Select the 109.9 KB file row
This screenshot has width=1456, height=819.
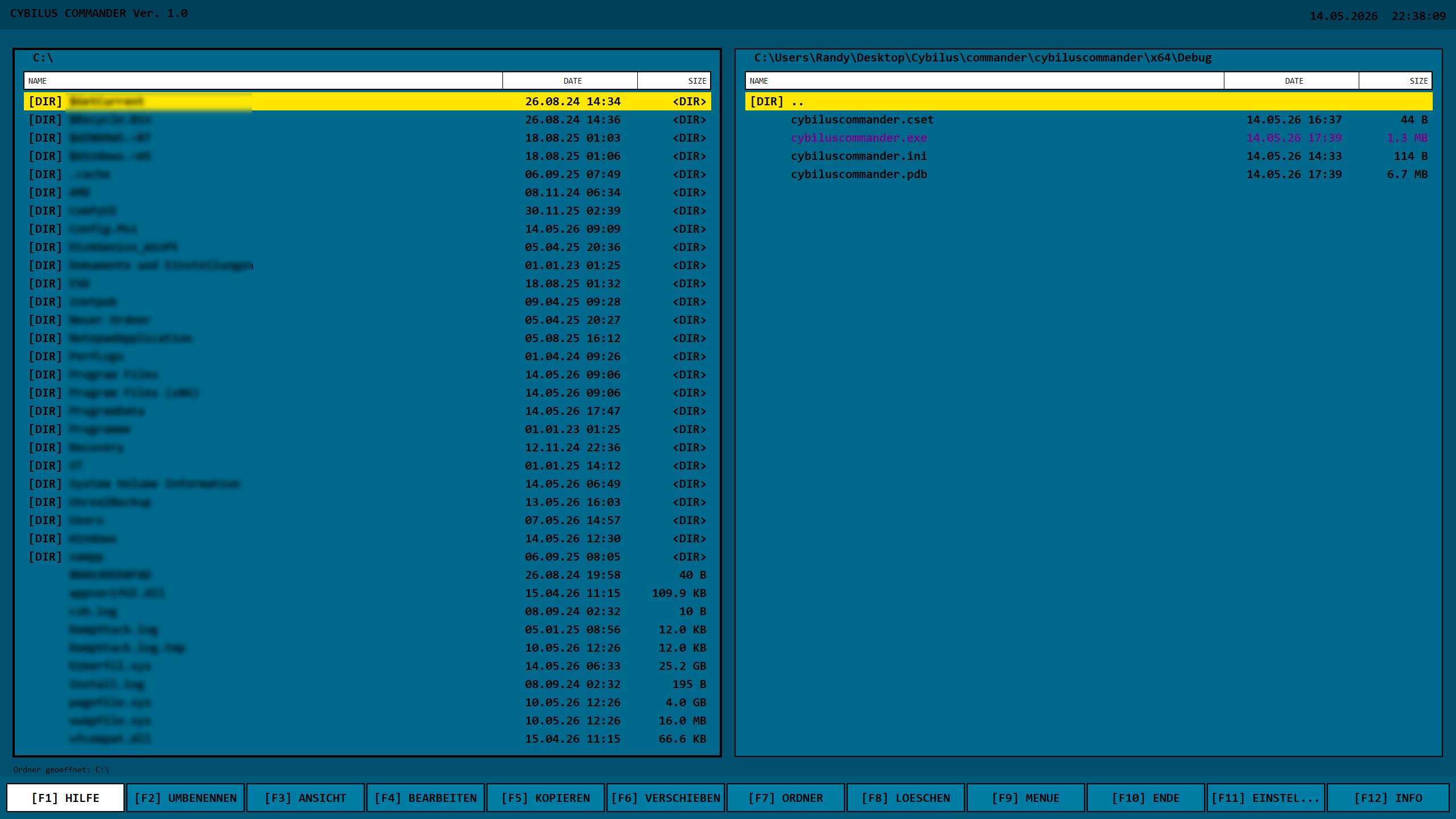click(x=368, y=593)
